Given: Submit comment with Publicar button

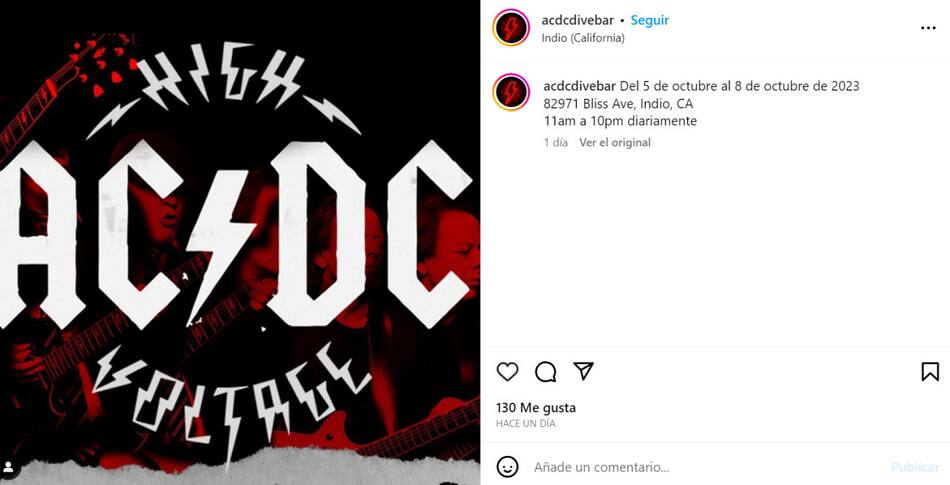Looking at the screenshot, I should (915, 467).
